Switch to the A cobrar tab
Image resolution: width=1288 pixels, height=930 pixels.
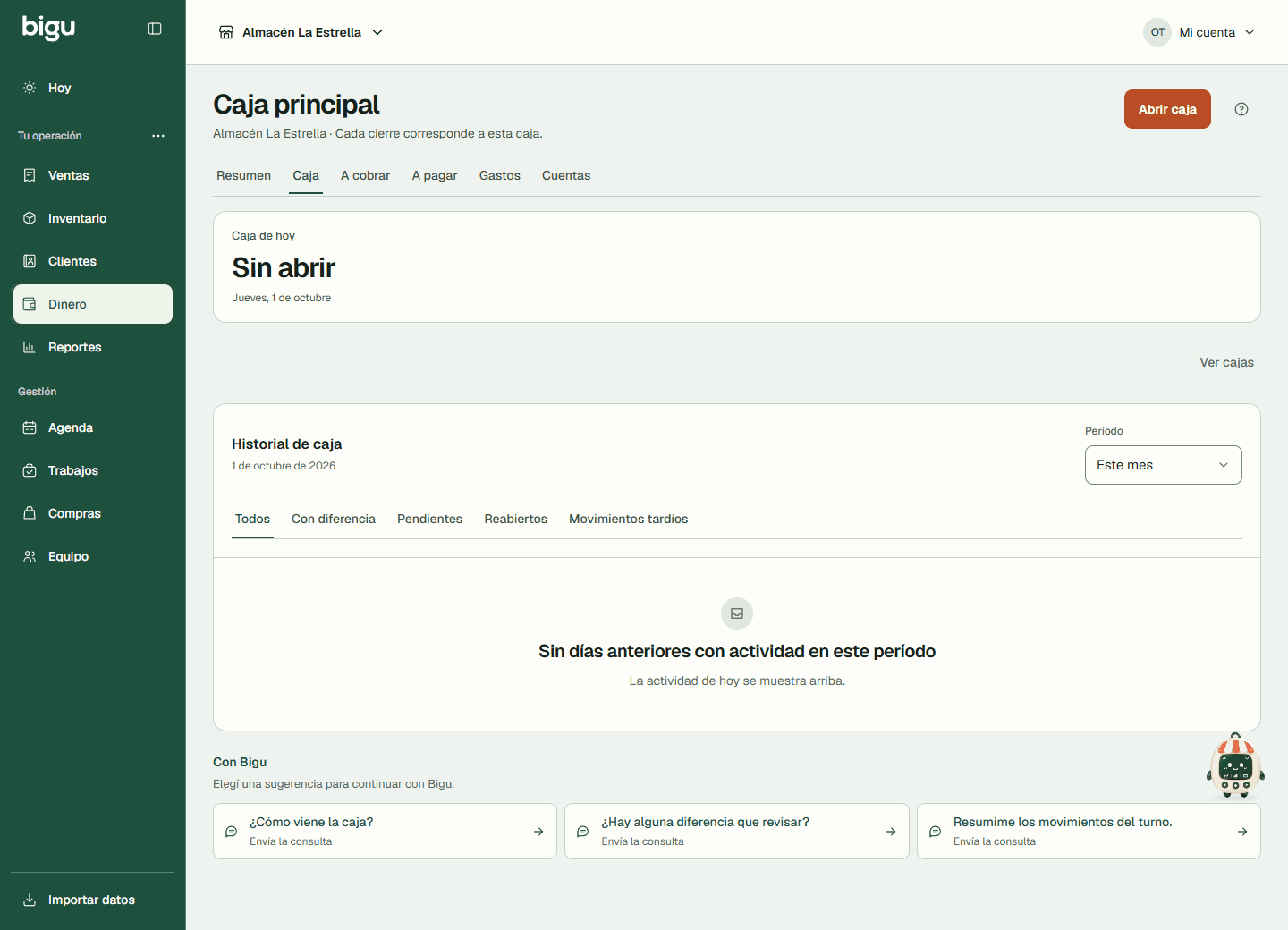tap(365, 175)
